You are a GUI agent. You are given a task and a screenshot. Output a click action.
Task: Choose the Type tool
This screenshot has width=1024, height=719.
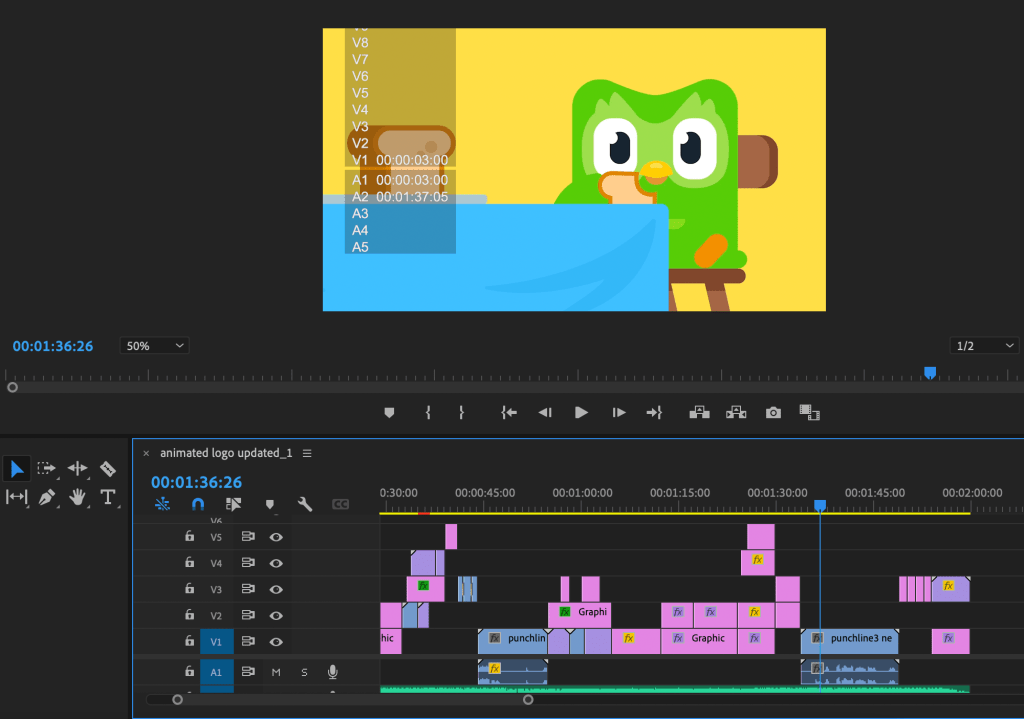pyautogui.click(x=108, y=497)
